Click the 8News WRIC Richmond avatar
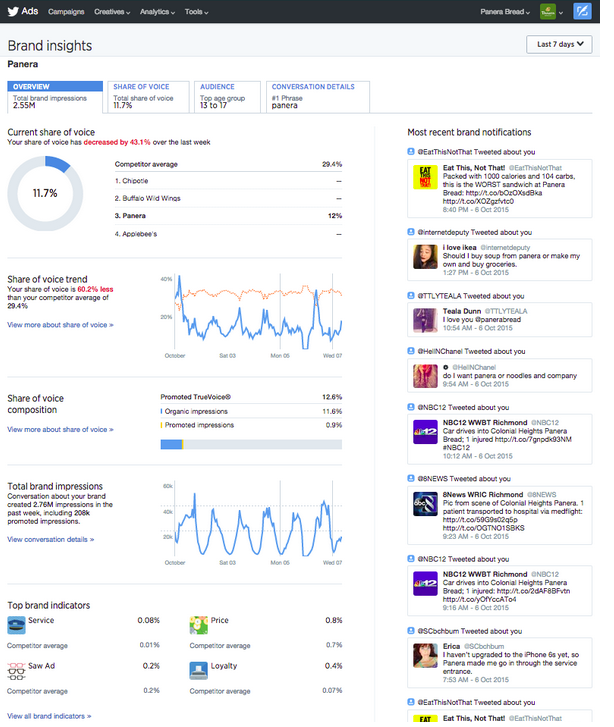Image resolution: width=614 pixels, height=727 pixels. pos(425,504)
